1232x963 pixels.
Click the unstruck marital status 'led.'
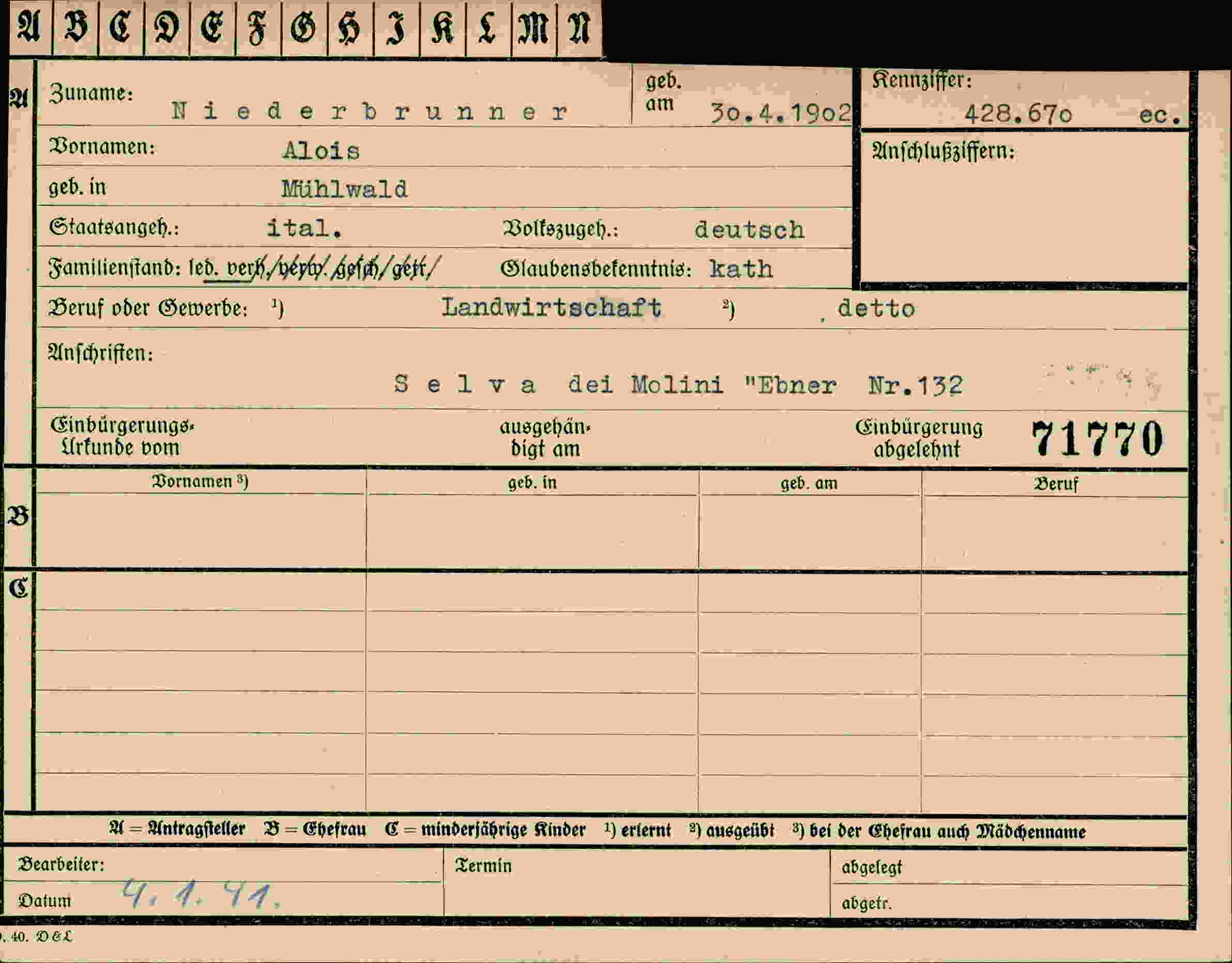tap(203, 268)
